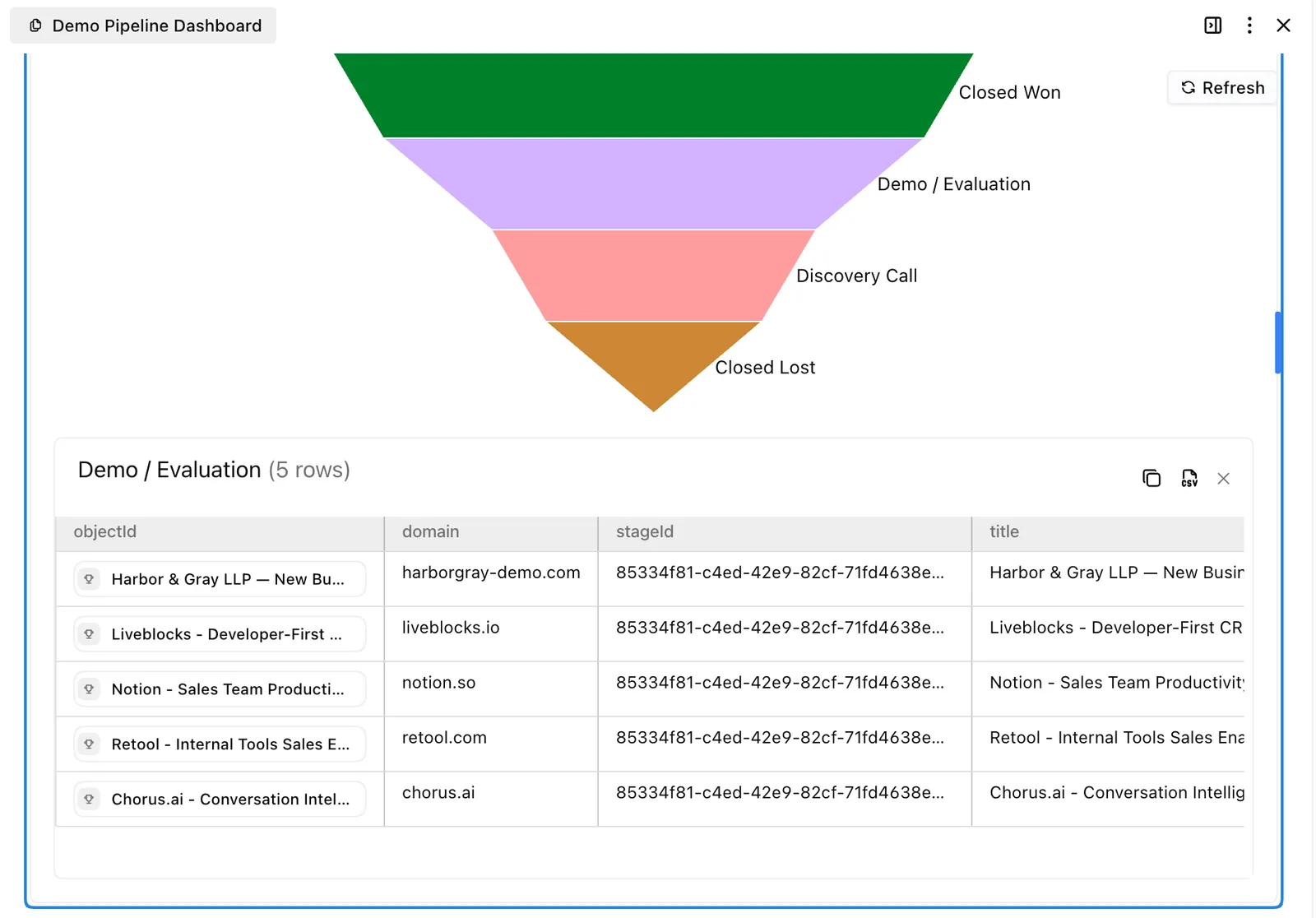
Task: Click the Refresh button
Action: [x=1222, y=88]
